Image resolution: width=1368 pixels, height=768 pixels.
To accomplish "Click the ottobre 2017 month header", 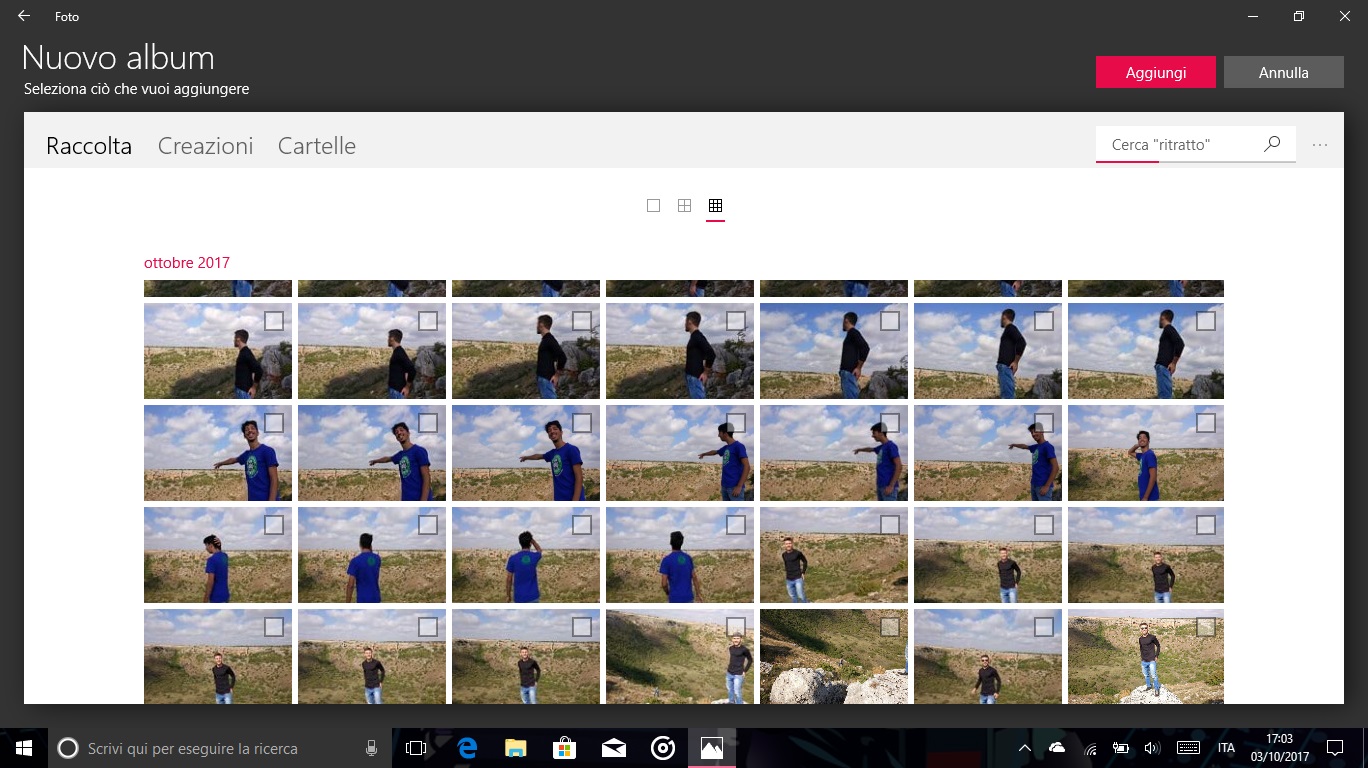I will (187, 263).
